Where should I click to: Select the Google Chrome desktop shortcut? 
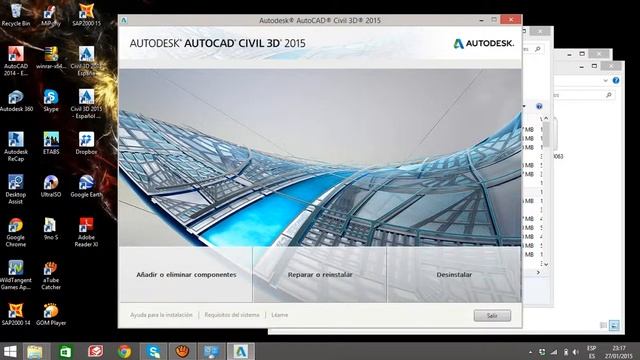pyautogui.click(x=16, y=233)
